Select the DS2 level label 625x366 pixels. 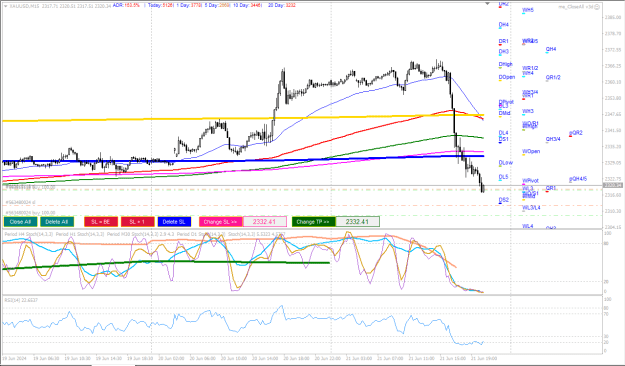503,200
